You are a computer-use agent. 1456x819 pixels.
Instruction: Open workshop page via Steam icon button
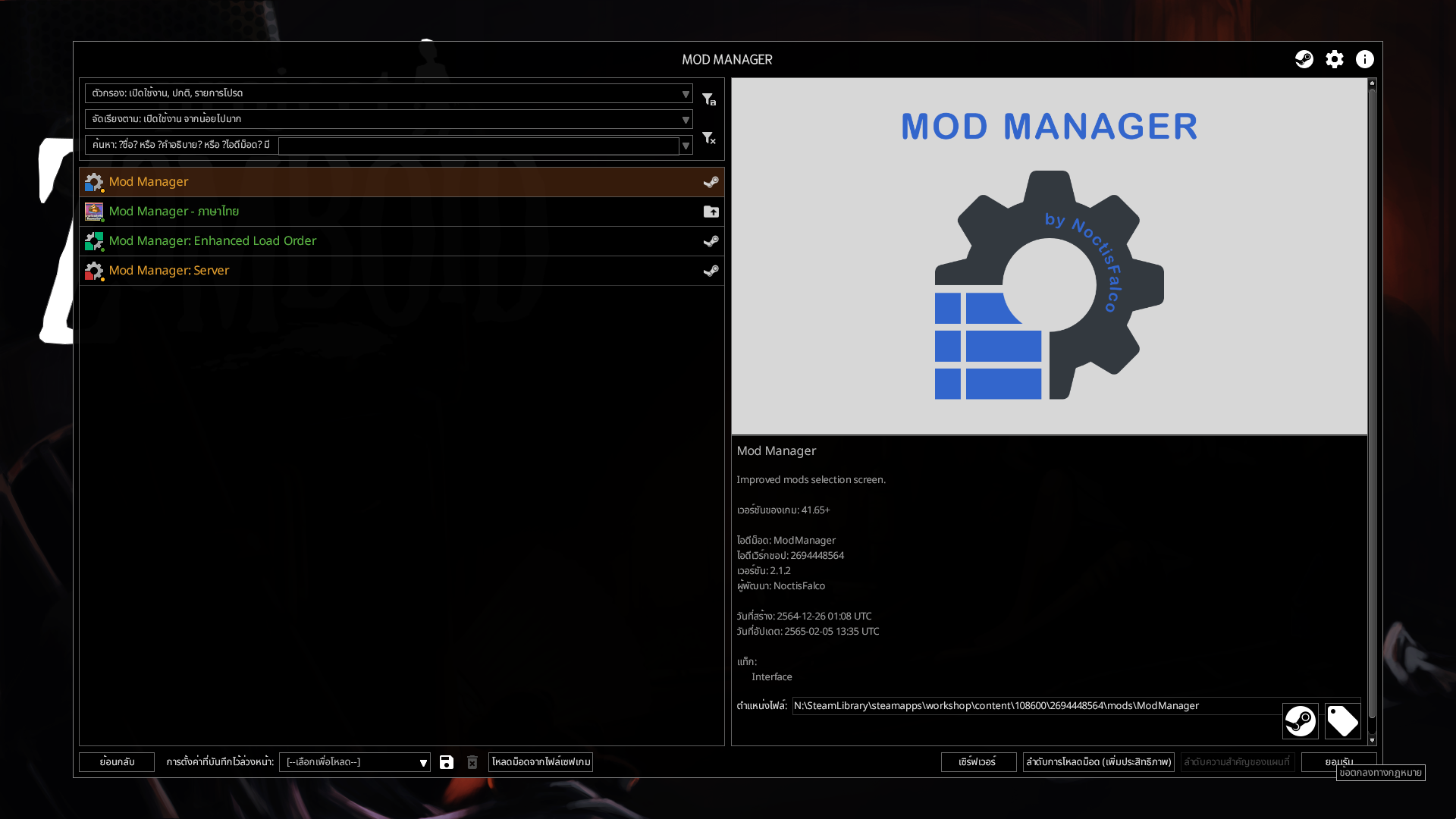tap(1300, 720)
